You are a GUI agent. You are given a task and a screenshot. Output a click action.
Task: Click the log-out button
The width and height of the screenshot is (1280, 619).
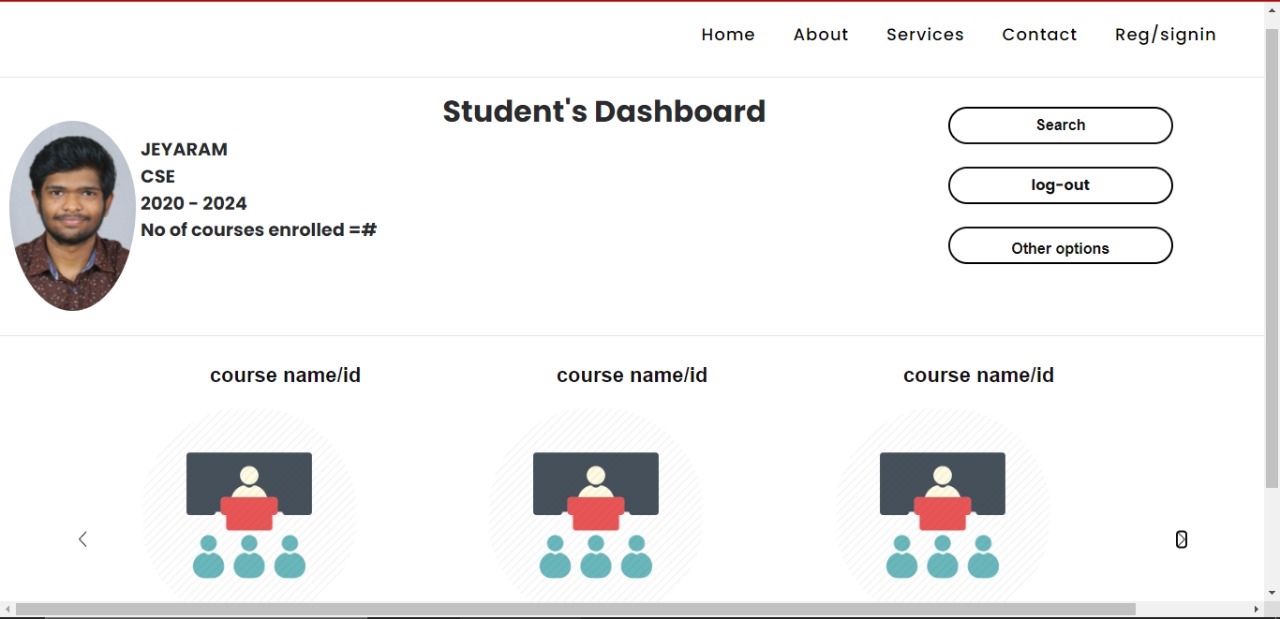[x=1060, y=185]
